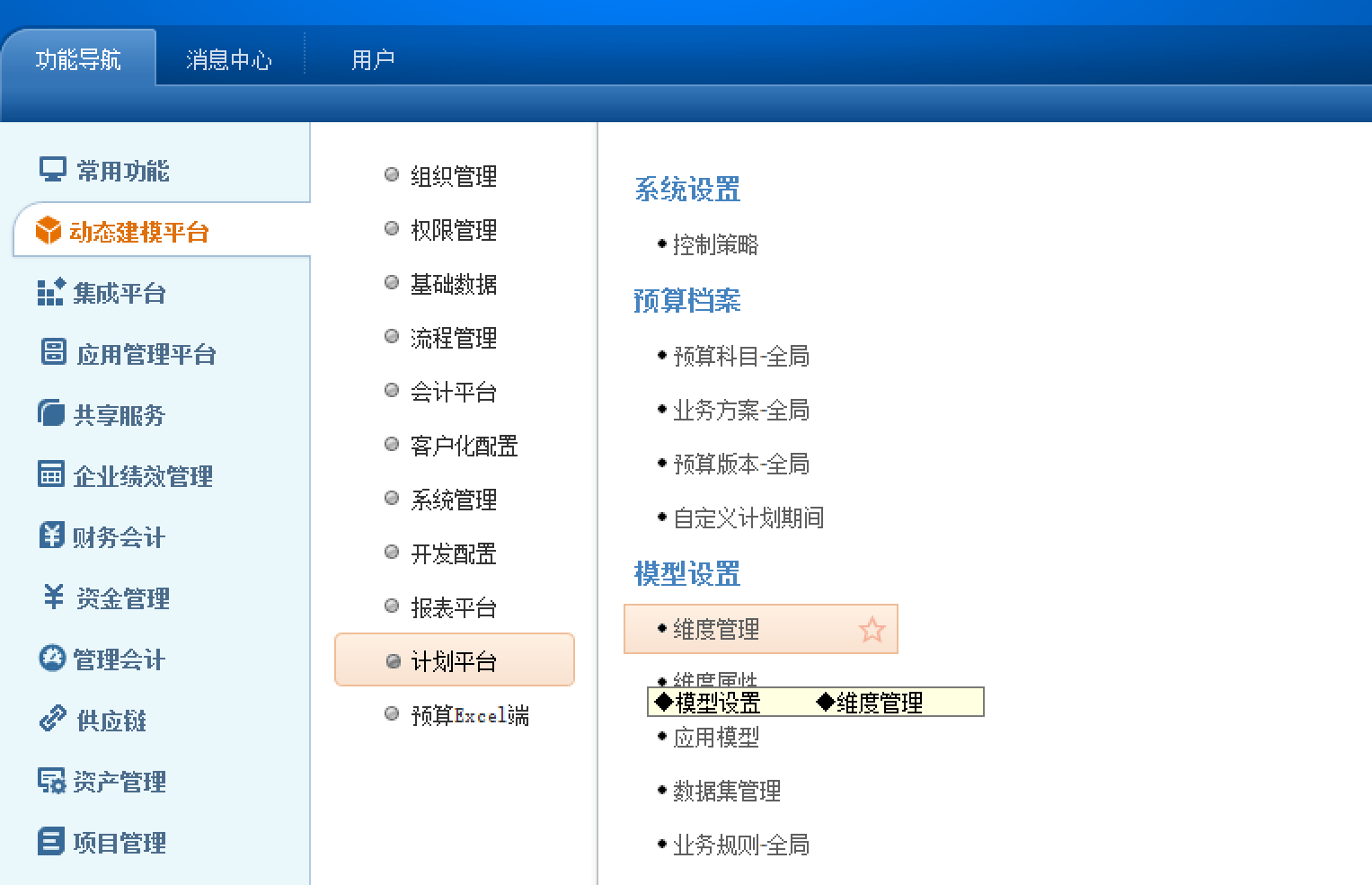1372x885 pixels.
Task: Switch to the 功能导航 tab
Action: (78, 59)
